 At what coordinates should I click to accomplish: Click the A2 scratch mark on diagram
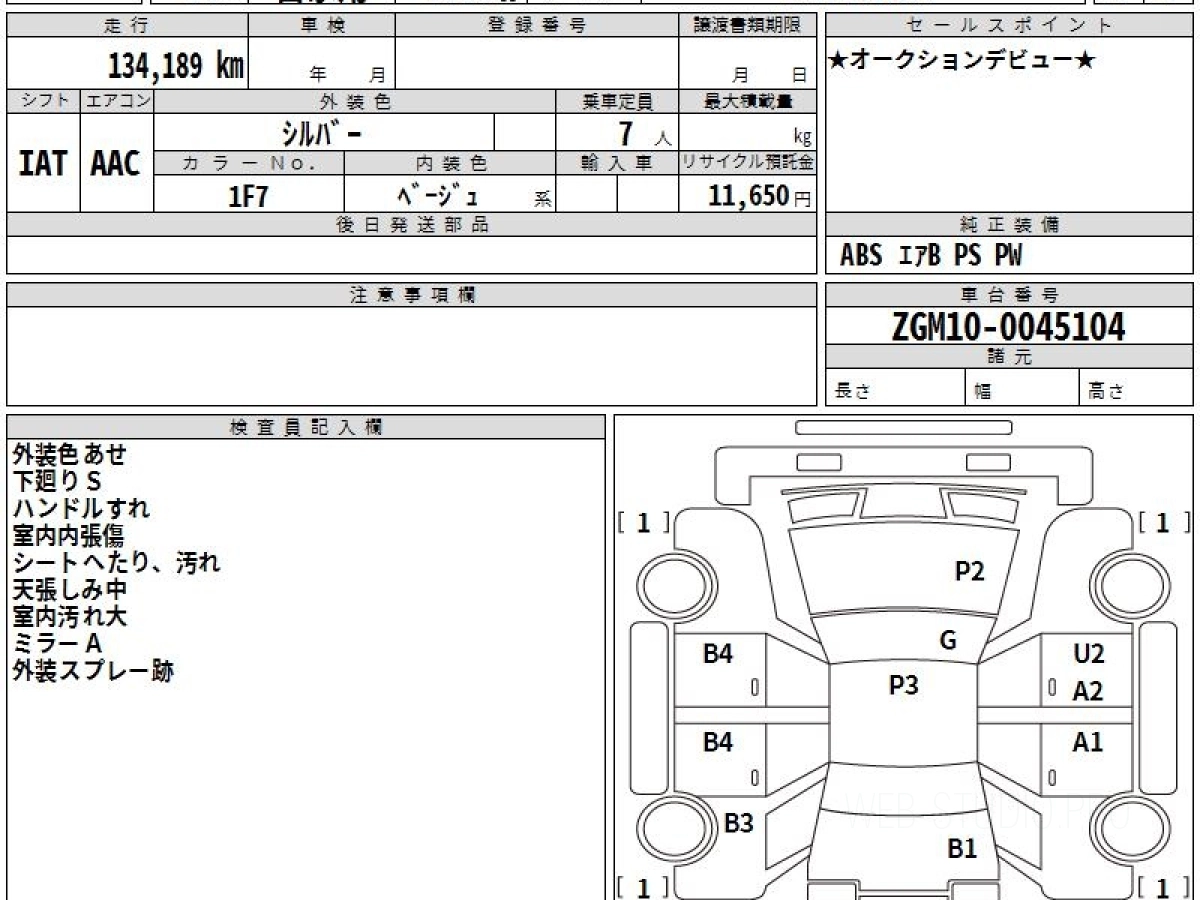click(x=1088, y=691)
